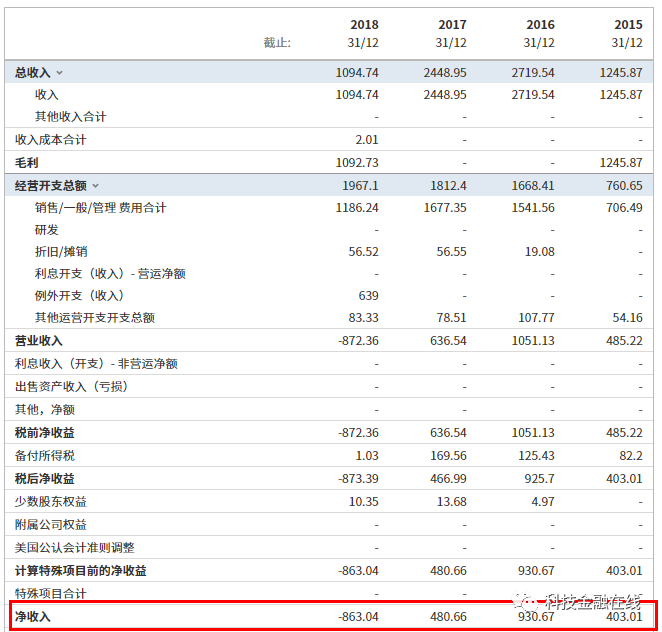Click the 费用合计 value 1186.24

[357, 208]
